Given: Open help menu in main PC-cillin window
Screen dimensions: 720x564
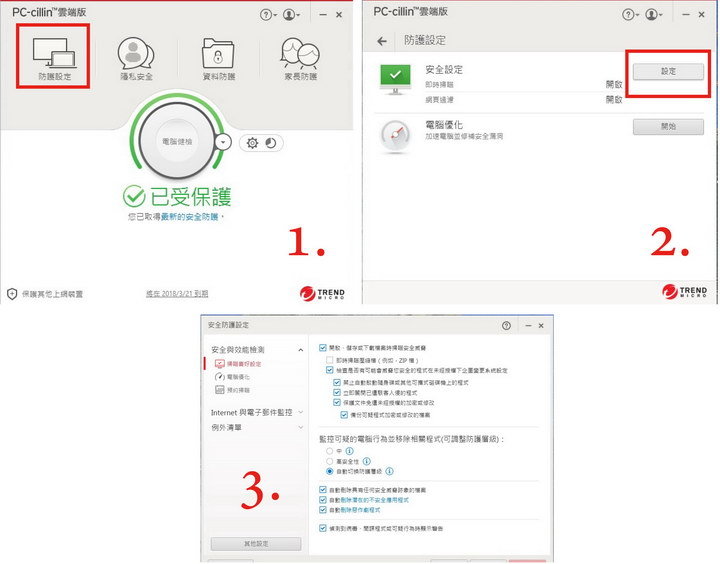Looking at the screenshot, I should (268, 15).
